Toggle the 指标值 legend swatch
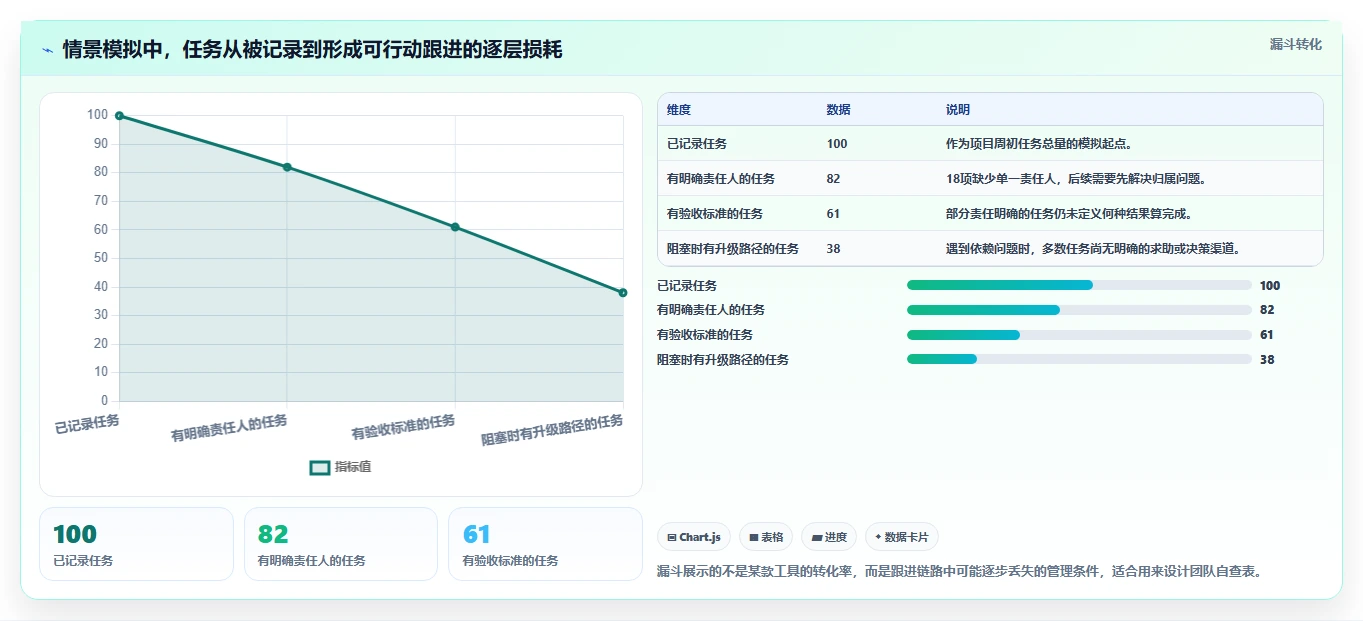The image size is (1363, 621). (320, 467)
